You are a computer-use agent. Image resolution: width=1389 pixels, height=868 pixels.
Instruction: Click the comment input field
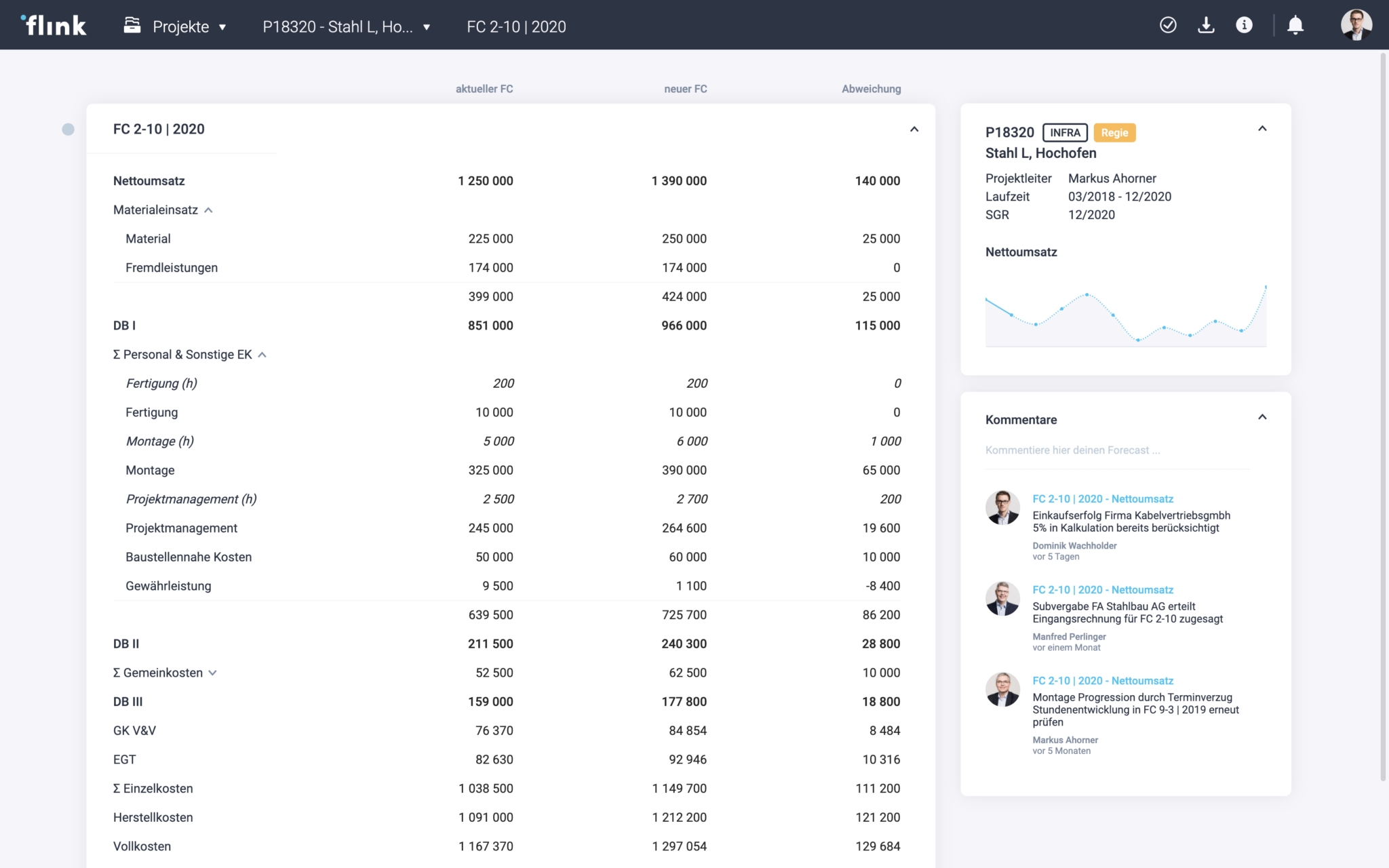[x=1112, y=450]
